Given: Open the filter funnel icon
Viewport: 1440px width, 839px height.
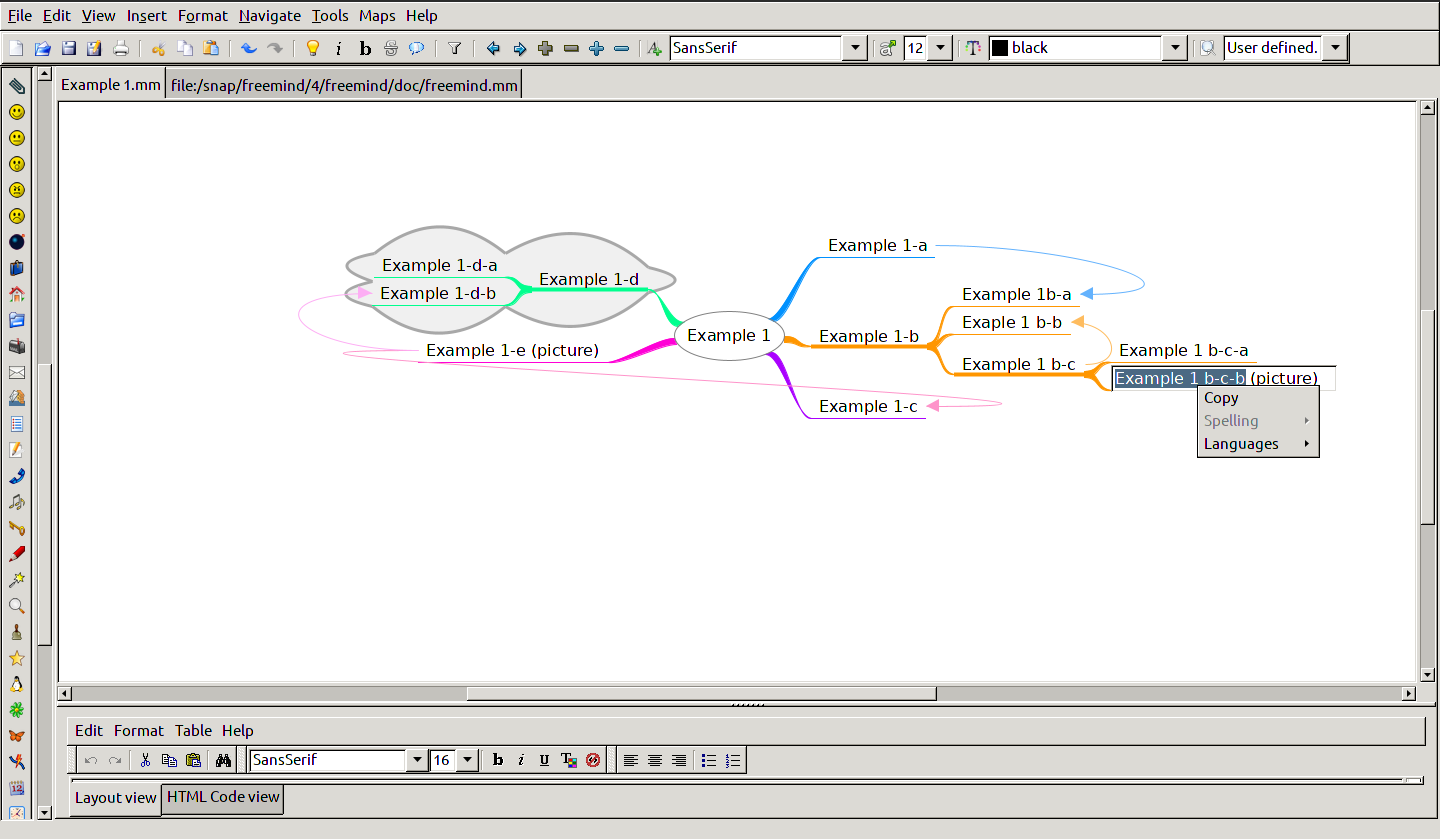Looking at the screenshot, I should tap(454, 48).
